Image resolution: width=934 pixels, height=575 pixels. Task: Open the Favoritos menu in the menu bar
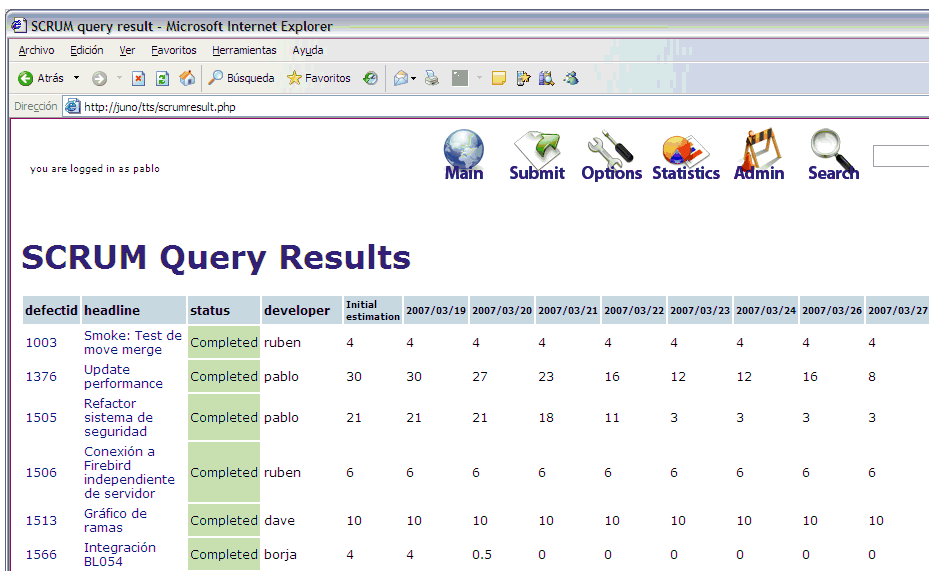pyautogui.click(x=174, y=50)
